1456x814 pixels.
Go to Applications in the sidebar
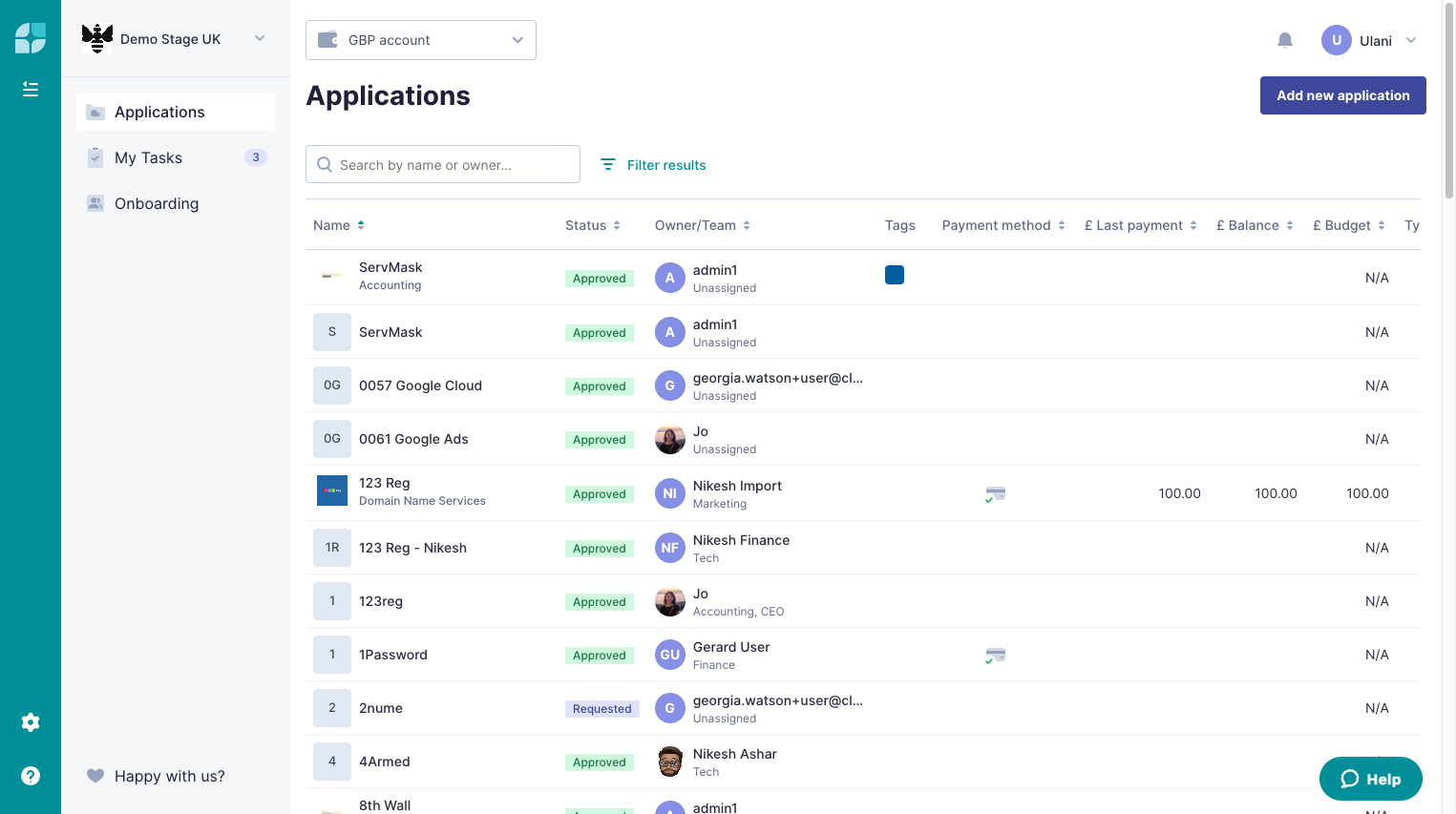[x=176, y=112]
